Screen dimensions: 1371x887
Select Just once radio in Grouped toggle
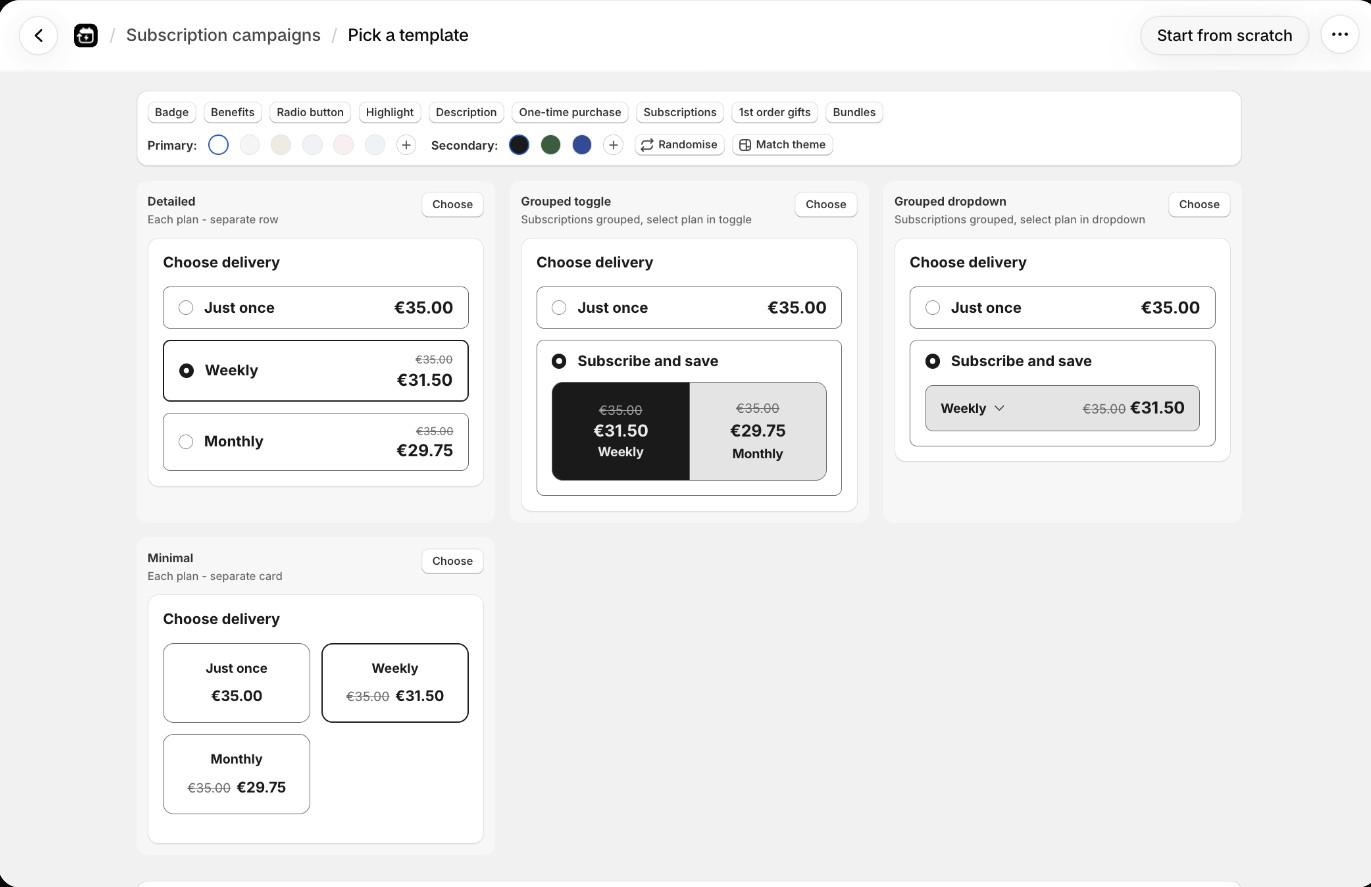coord(559,308)
